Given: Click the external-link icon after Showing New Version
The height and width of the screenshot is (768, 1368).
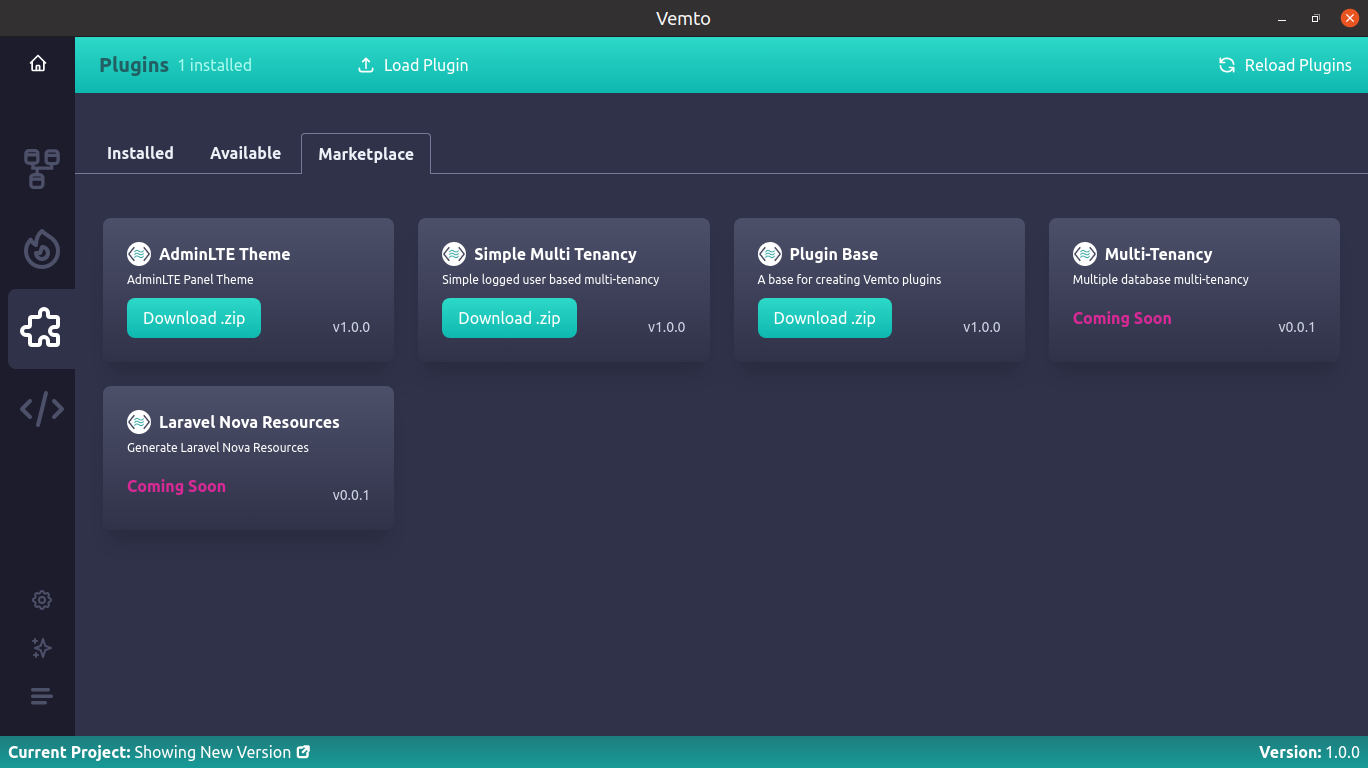Looking at the screenshot, I should 303,751.
